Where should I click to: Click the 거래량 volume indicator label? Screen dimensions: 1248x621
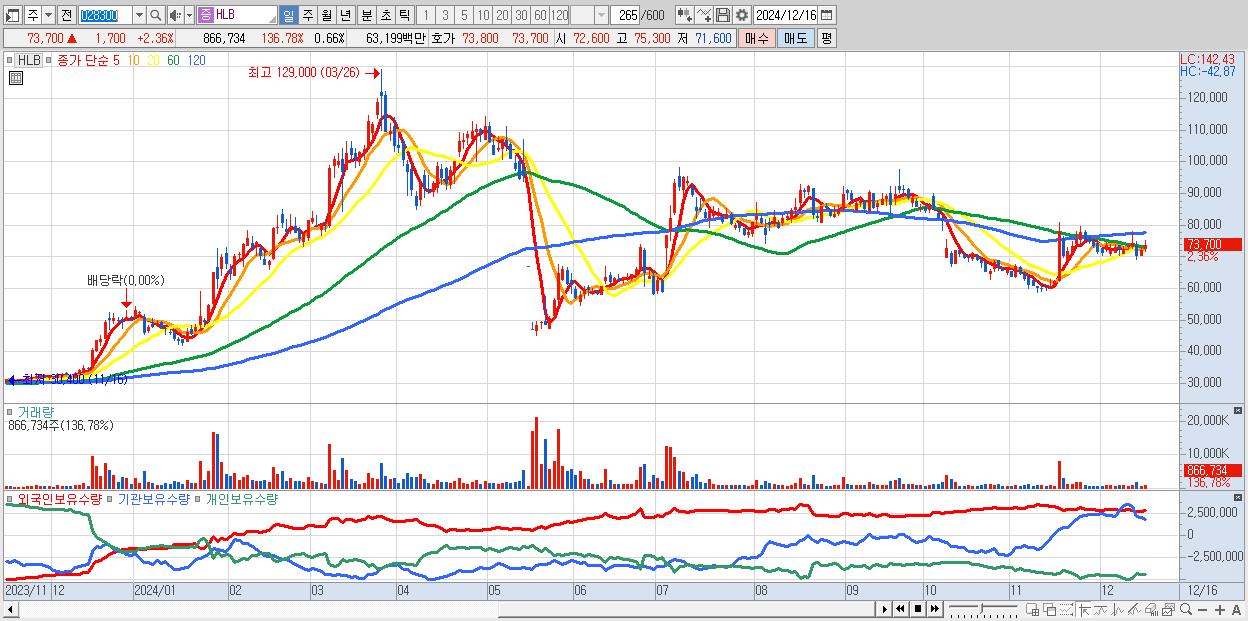pyautogui.click(x=34, y=411)
